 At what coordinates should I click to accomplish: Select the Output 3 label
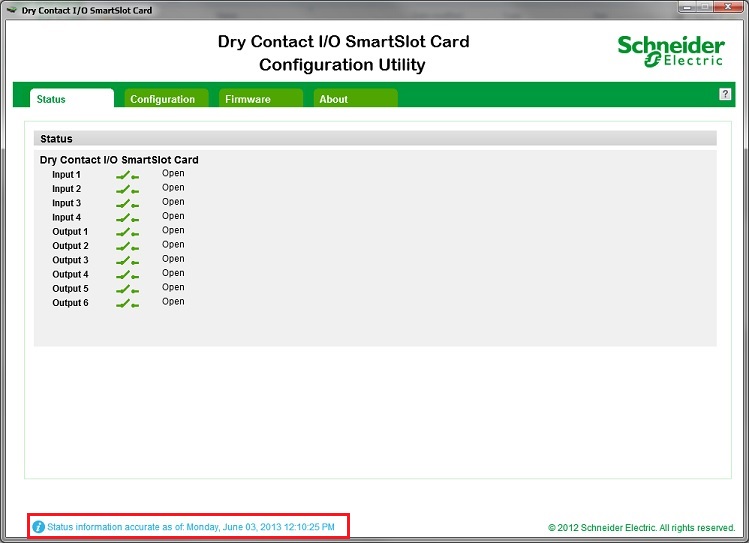pyautogui.click(x=70, y=260)
